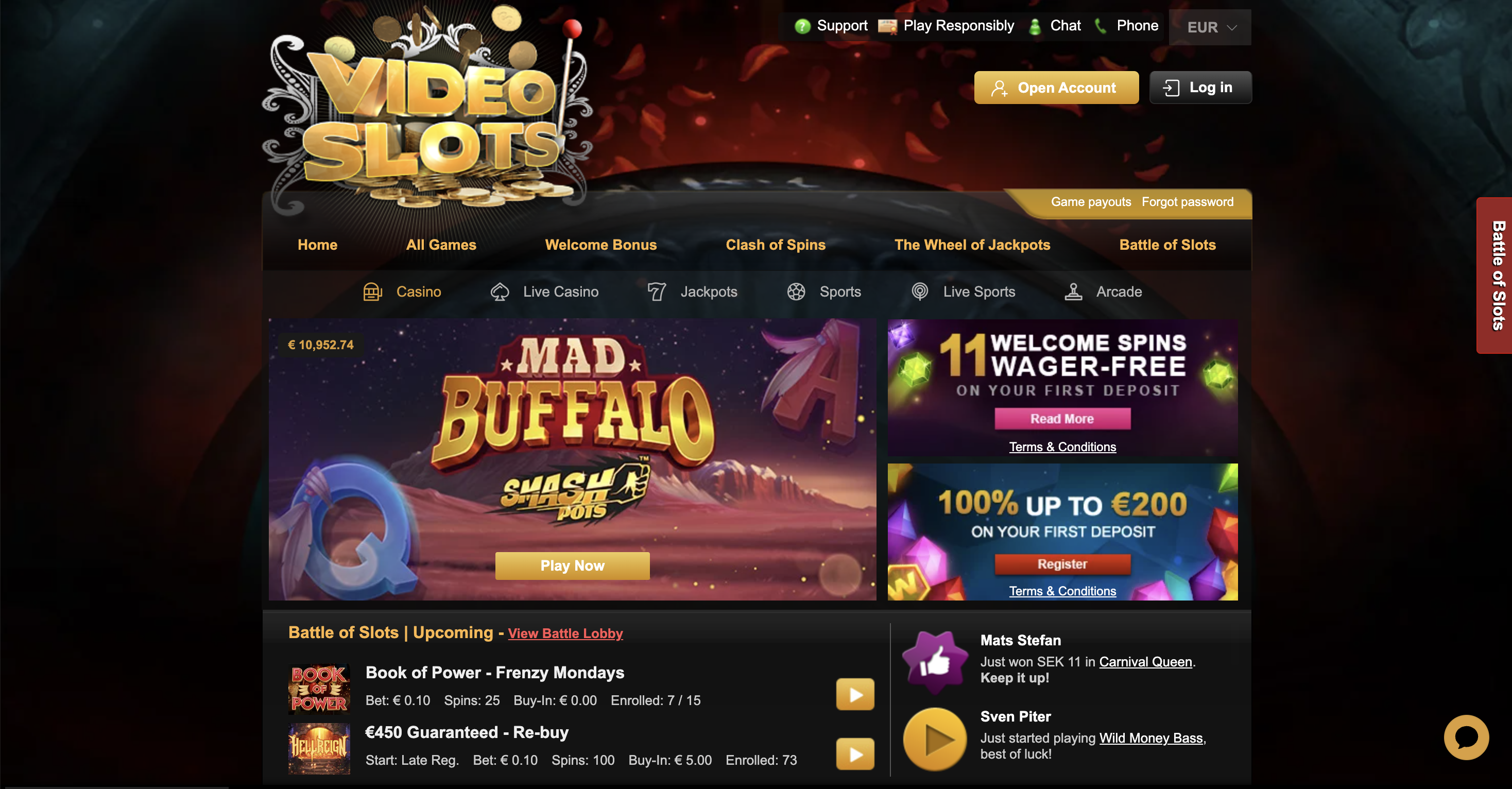Click the Open Account button
Image resolution: width=1512 pixels, height=789 pixels.
(x=1056, y=88)
